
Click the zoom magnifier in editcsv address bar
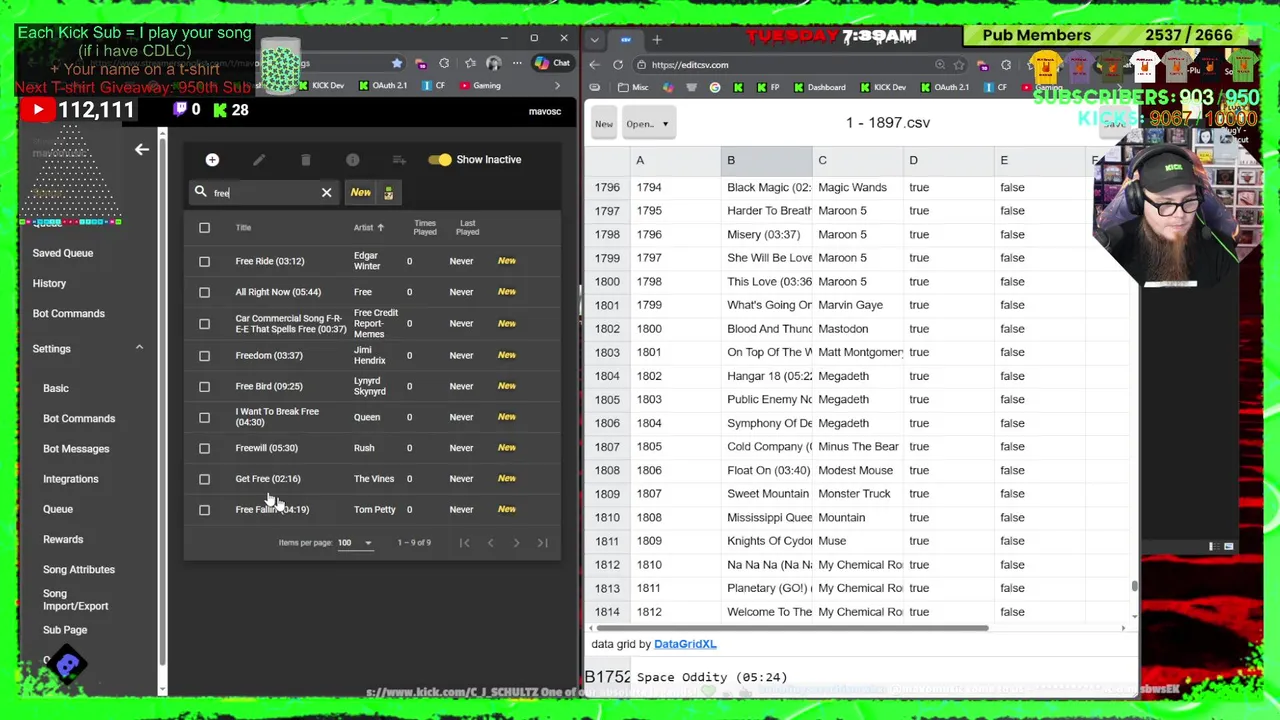click(940, 65)
